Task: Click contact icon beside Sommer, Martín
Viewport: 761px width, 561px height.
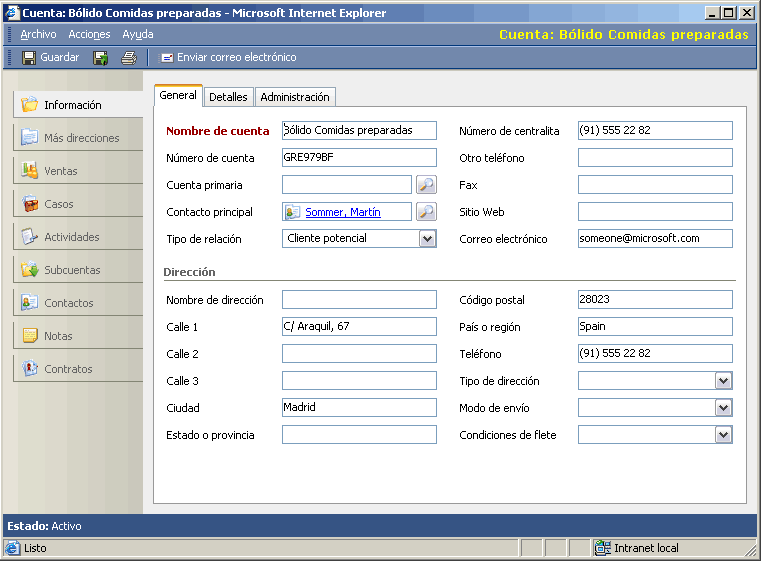Action: point(293,212)
